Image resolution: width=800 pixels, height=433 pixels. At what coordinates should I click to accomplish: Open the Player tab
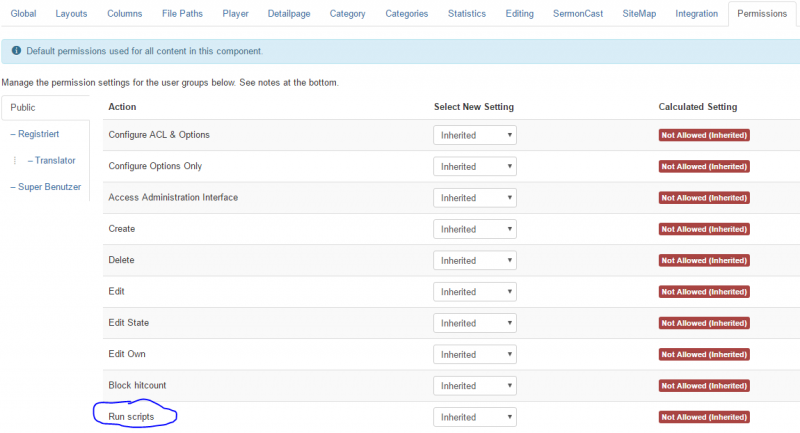(235, 14)
